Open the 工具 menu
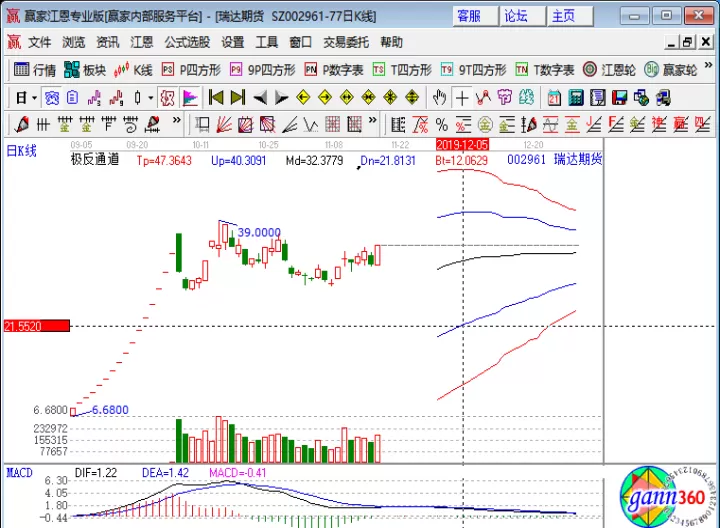 tap(267, 42)
